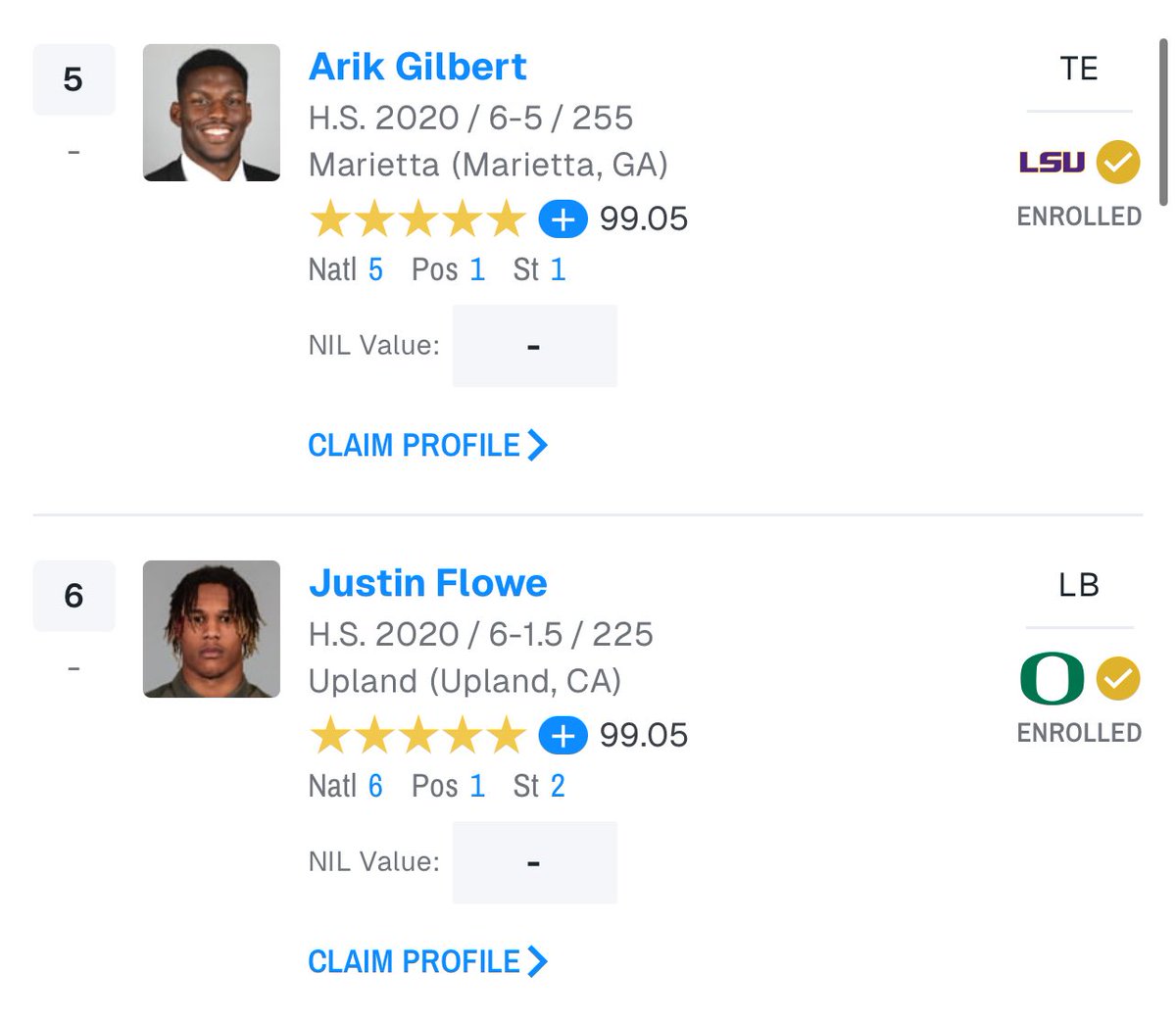Claim profile for Justin Flowe
Screen dimensions: 1176x1021
pos(427,961)
